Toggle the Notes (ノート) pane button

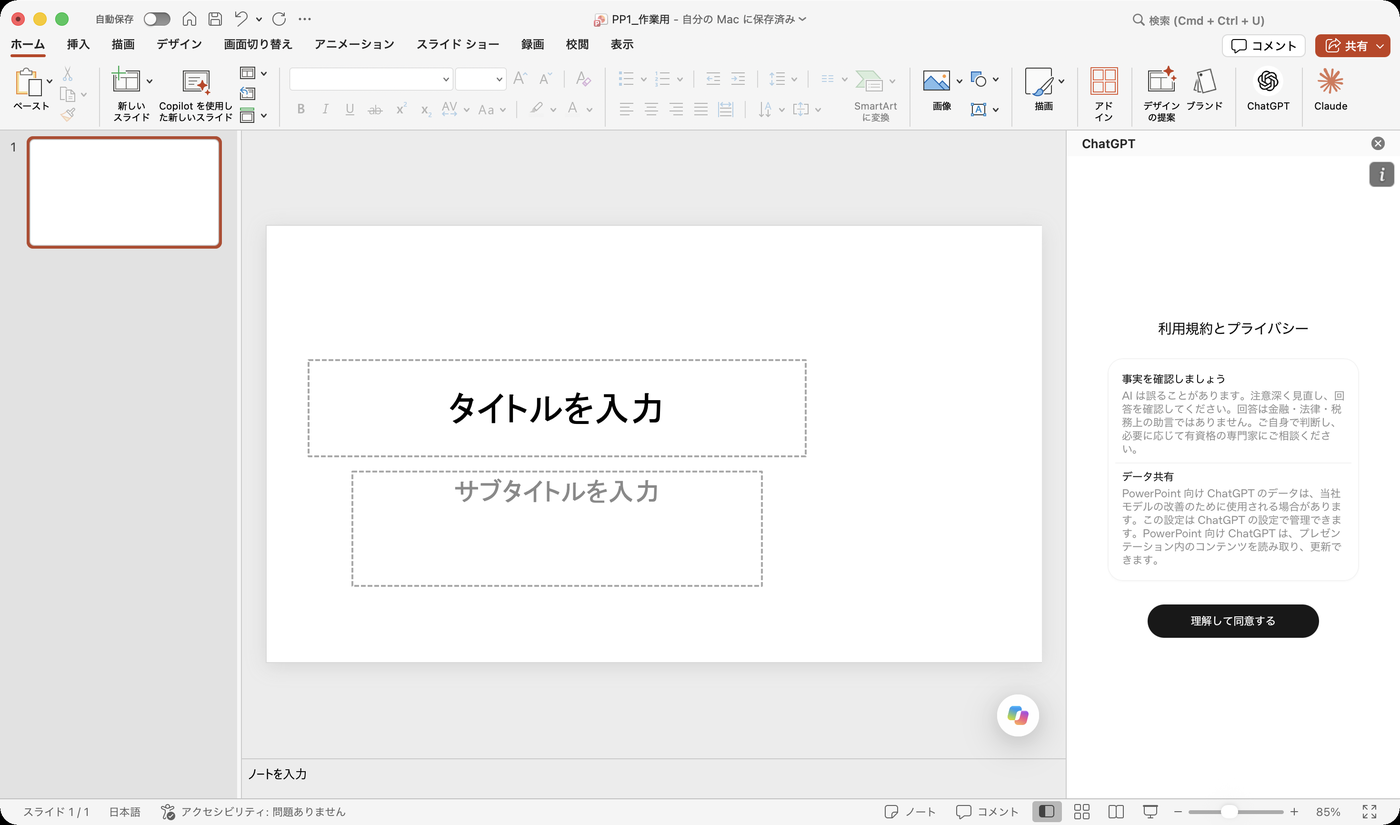coord(910,812)
